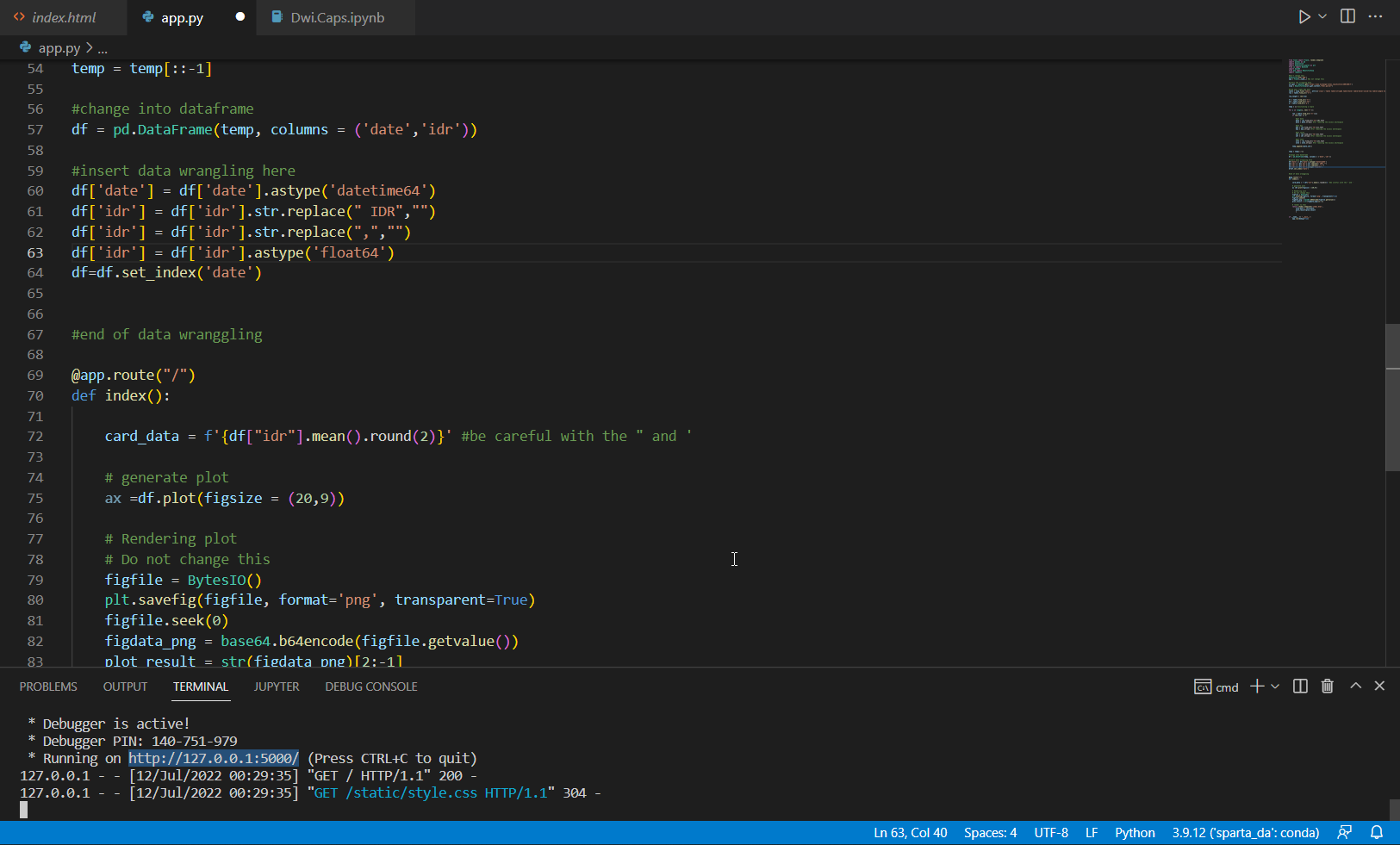
Task: Click the terminal input cursor line
Action: 24,810
